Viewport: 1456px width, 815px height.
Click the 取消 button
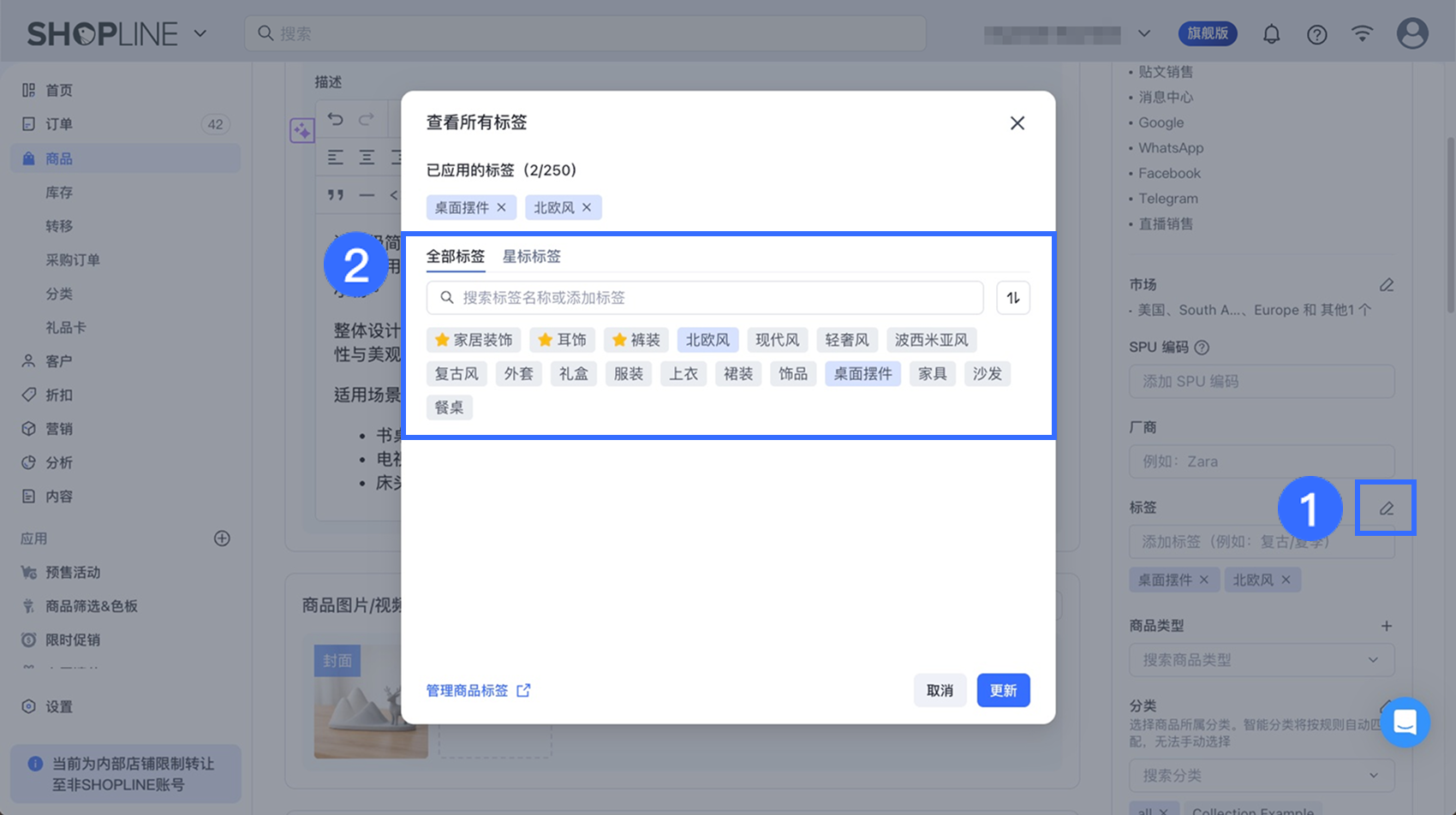pos(940,691)
